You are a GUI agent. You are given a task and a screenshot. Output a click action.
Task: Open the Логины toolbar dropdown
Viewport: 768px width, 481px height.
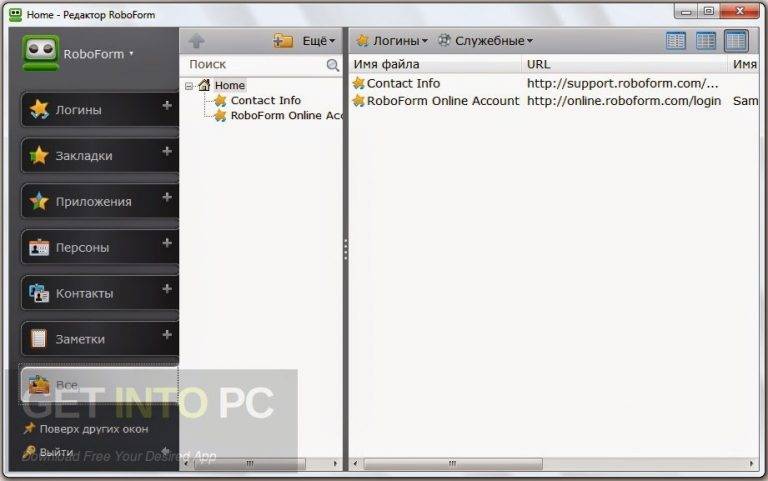click(392, 41)
